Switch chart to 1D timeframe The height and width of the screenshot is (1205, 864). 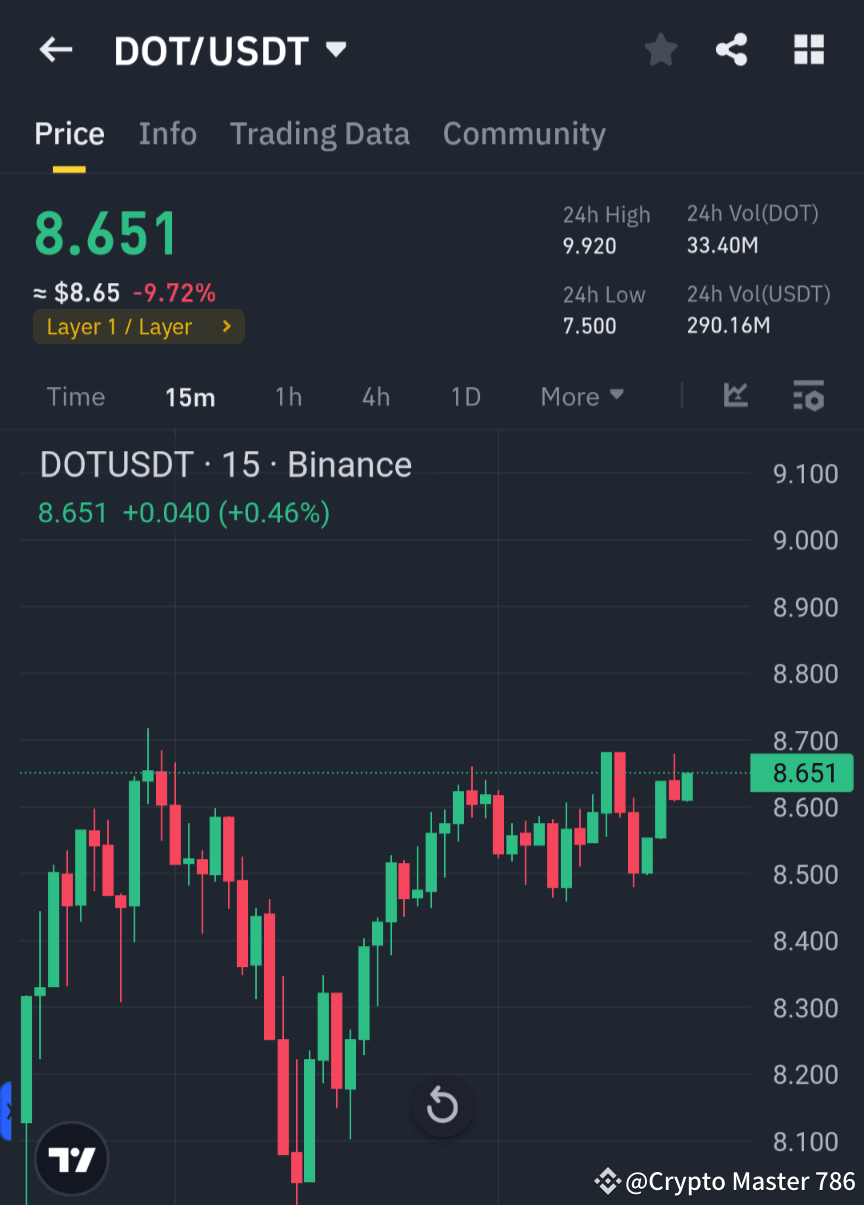coord(464,396)
